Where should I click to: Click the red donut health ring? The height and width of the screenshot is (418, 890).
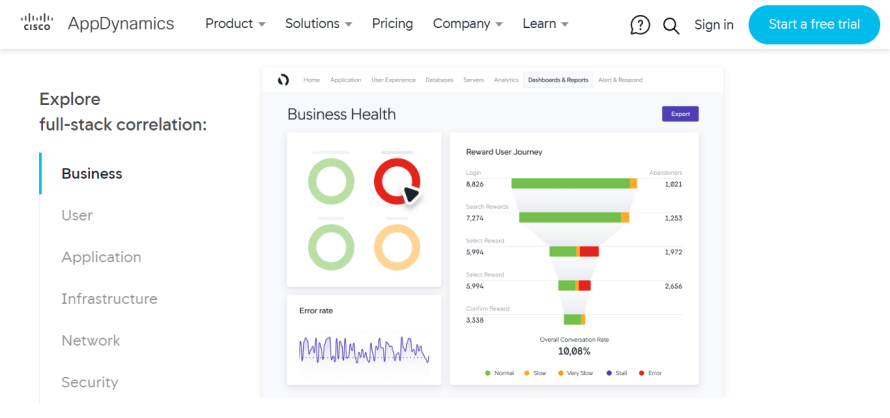397,182
